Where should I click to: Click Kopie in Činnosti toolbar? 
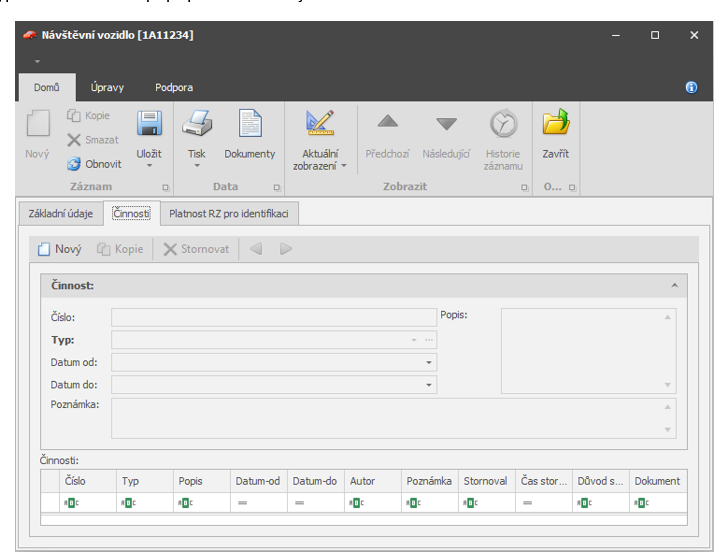120,249
